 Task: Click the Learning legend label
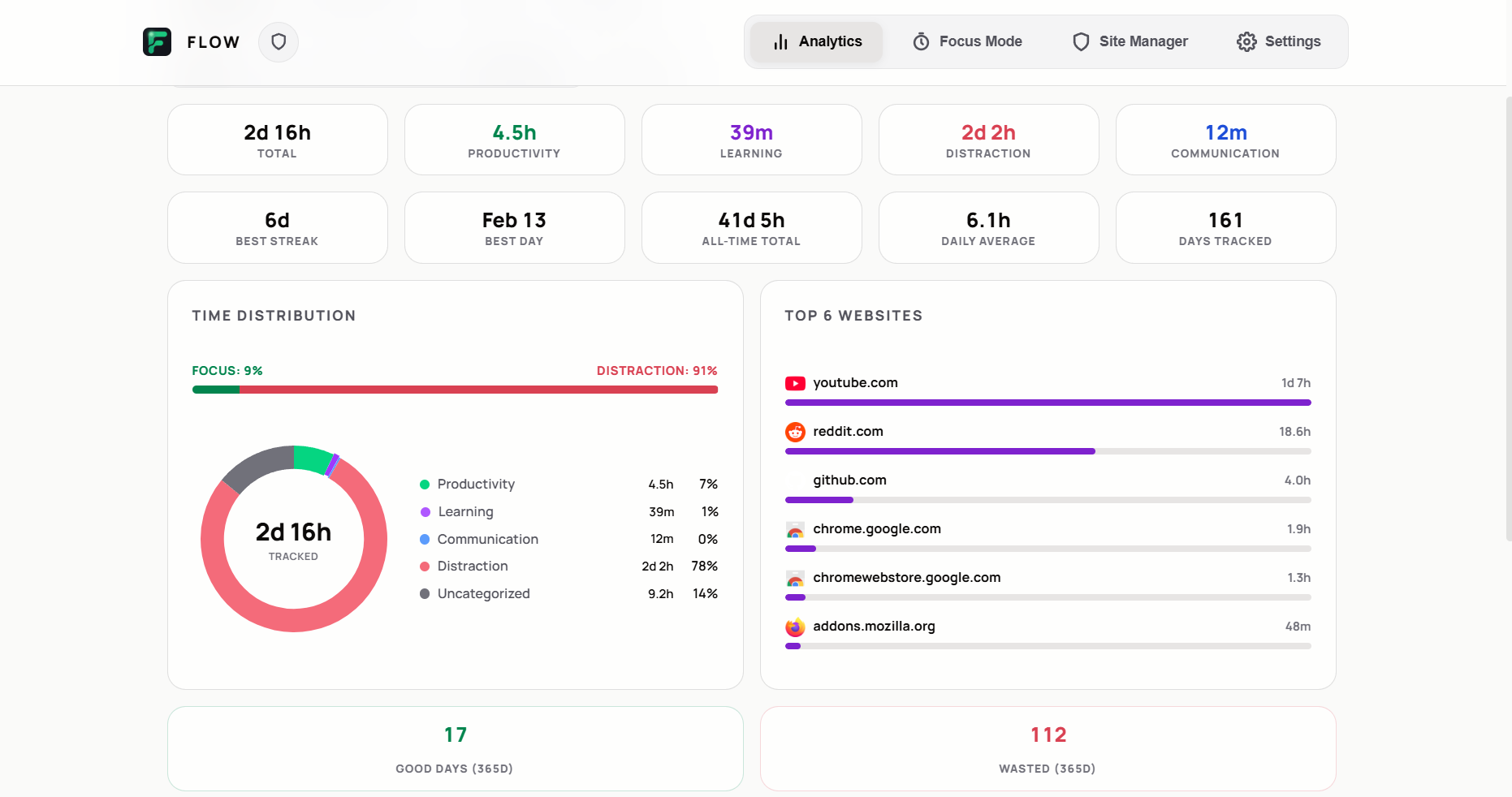tap(465, 512)
